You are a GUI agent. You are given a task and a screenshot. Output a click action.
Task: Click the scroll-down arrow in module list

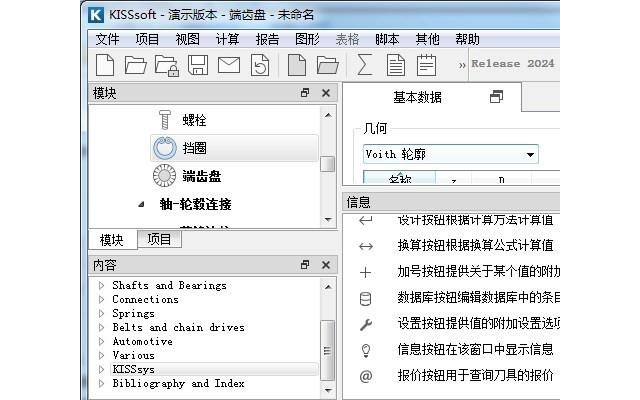tap(328, 220)
